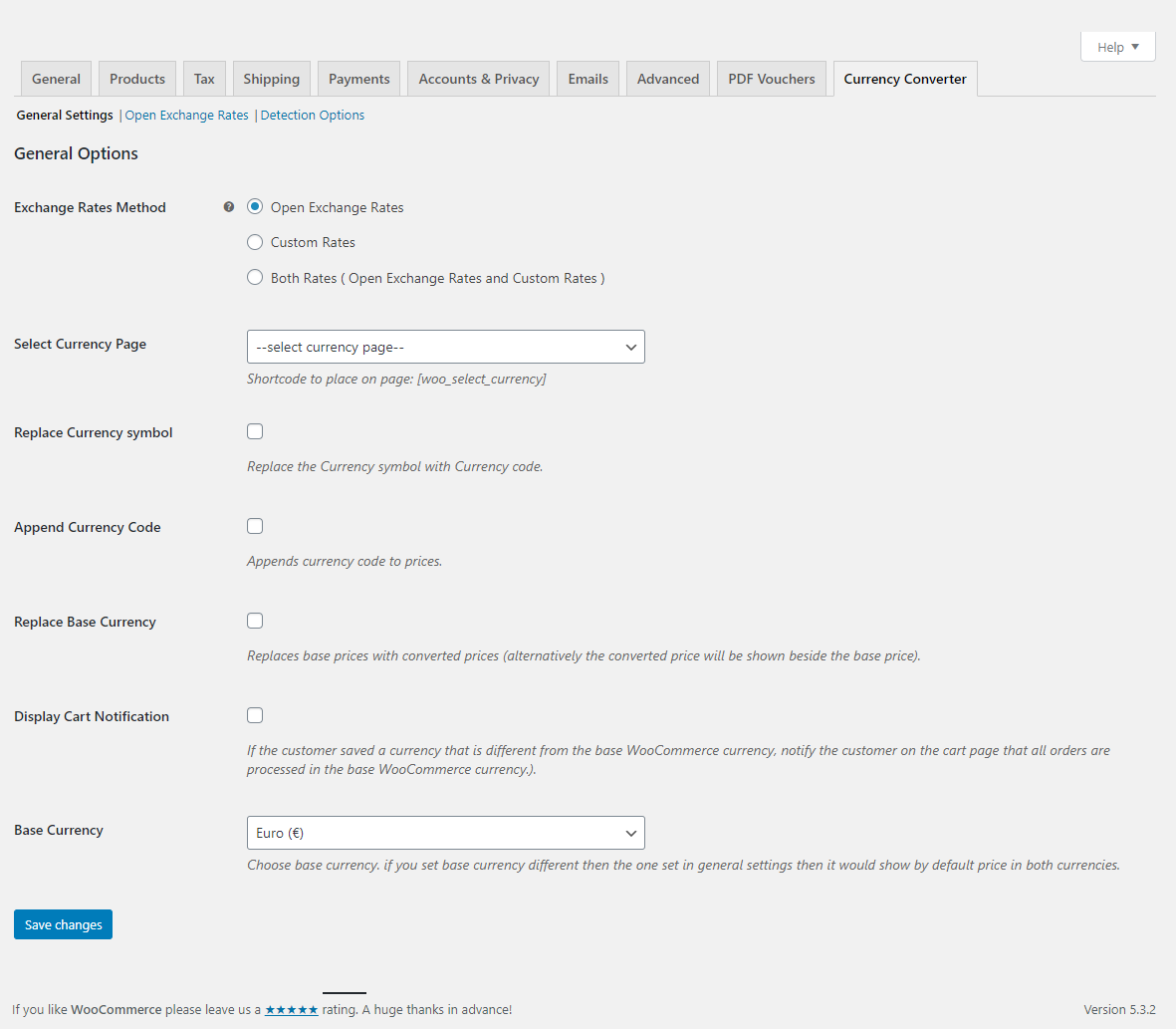Image resolution: width=1176 pixels, height=1029 pixels.
Task: Check the Replace Base Currency option
Action: [255, 621]
